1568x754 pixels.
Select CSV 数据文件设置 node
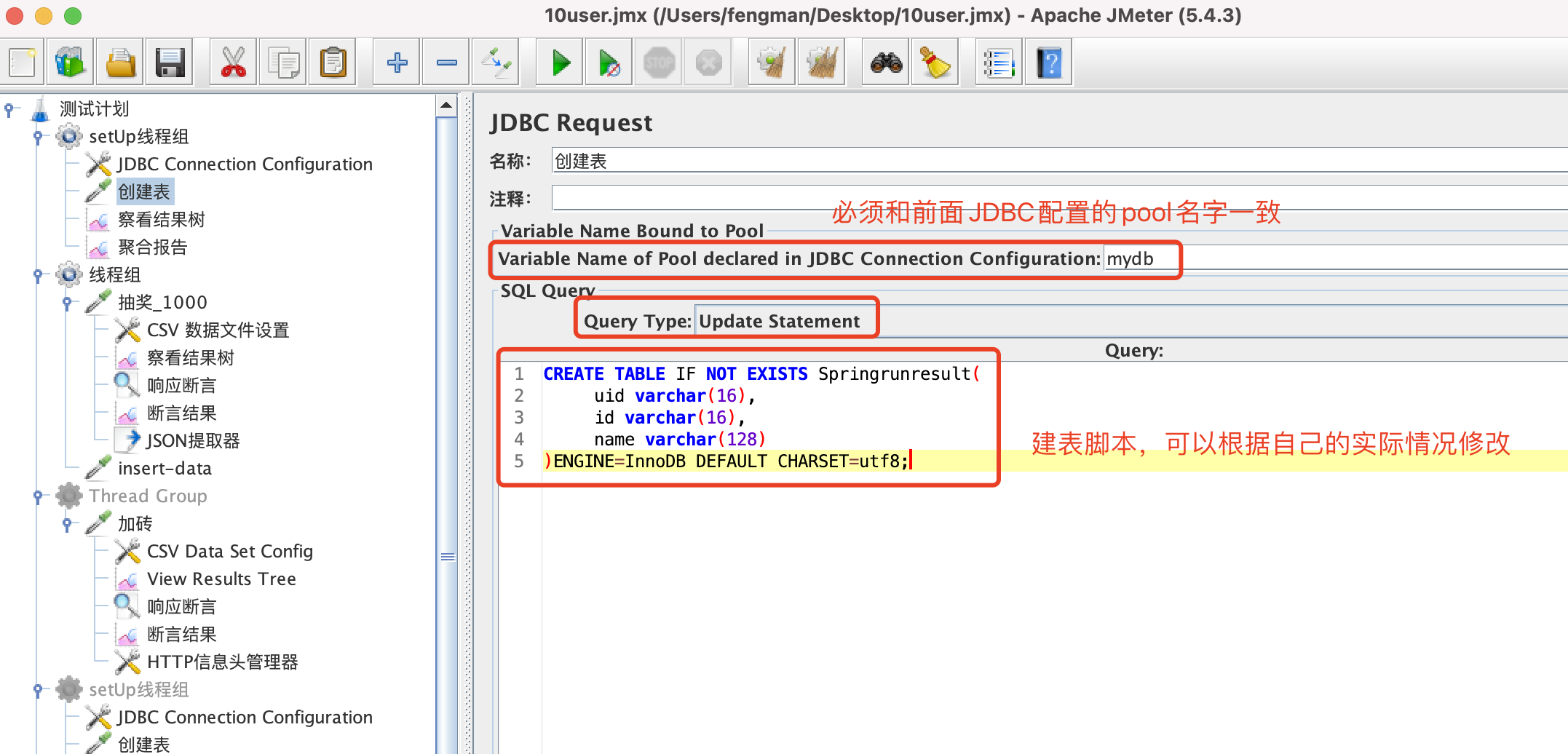(218, 330)
